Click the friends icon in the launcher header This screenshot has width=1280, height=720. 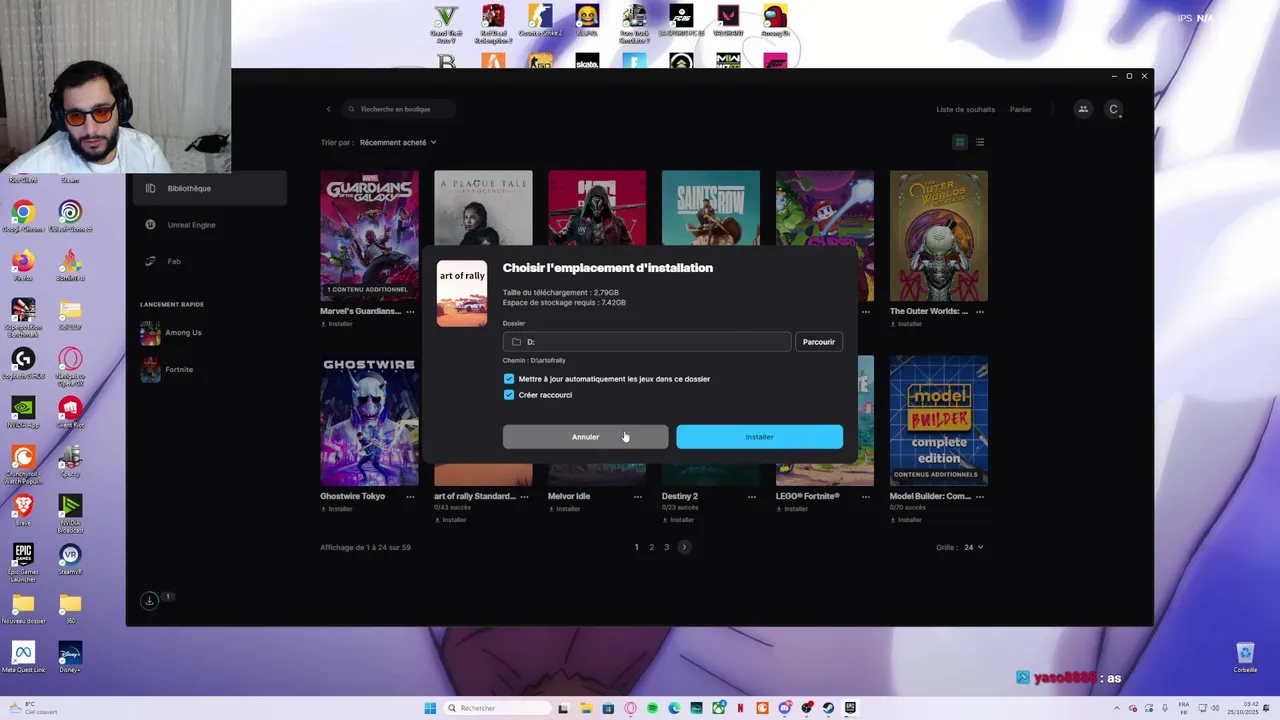pyautogui.click(x=1083, y=109)
